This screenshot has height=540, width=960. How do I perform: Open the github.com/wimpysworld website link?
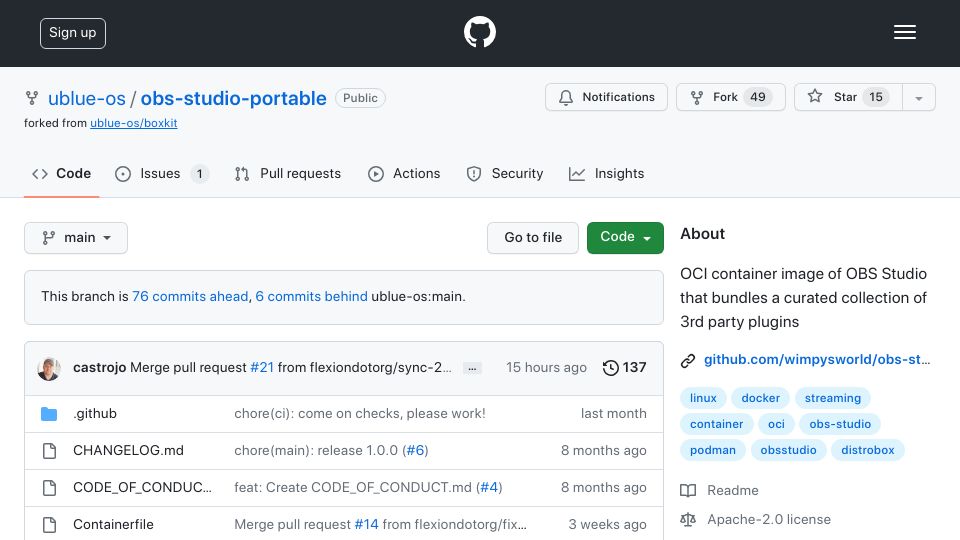tap(817, 359)
